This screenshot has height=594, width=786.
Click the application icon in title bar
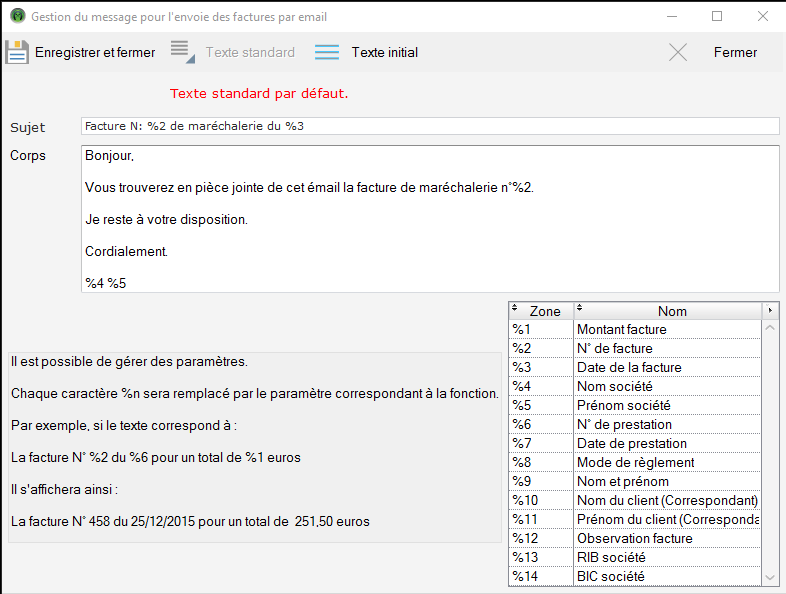[x=18, y=16]
